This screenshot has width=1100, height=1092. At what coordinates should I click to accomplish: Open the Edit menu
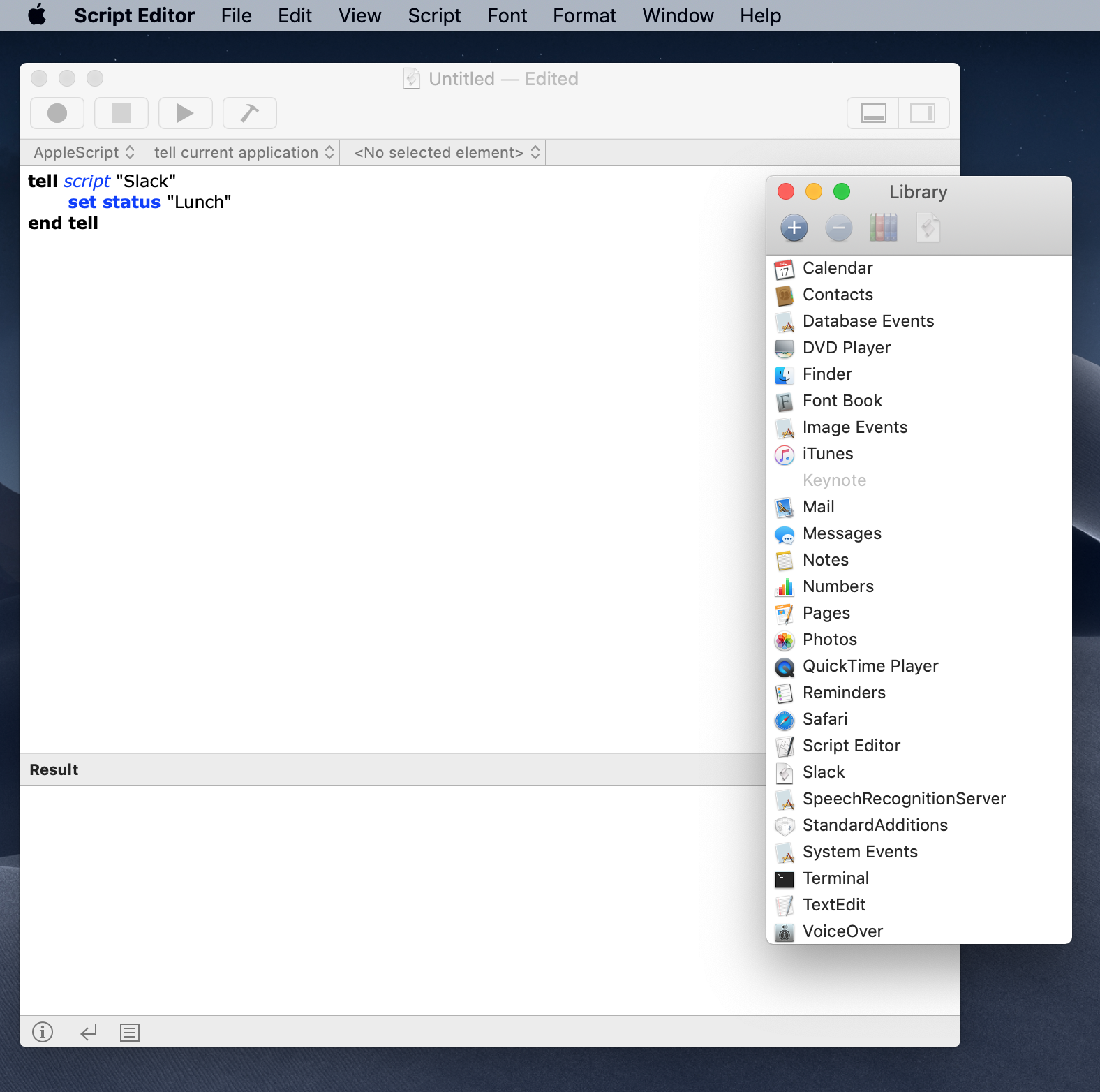tap(295, 15)
